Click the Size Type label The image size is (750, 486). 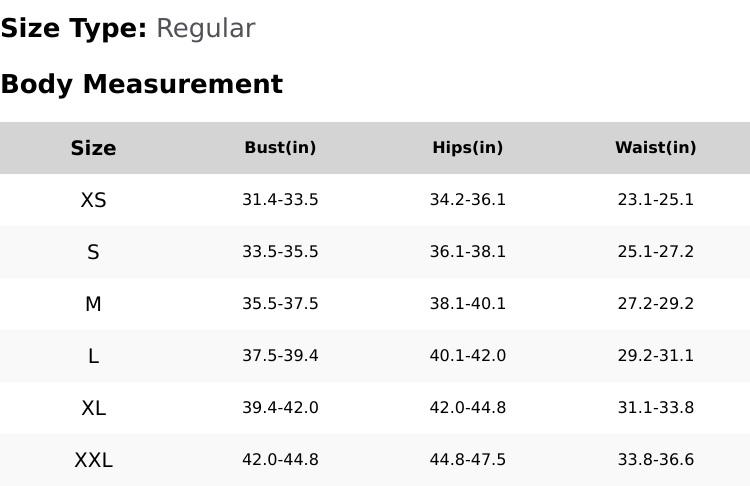[73, 29]
